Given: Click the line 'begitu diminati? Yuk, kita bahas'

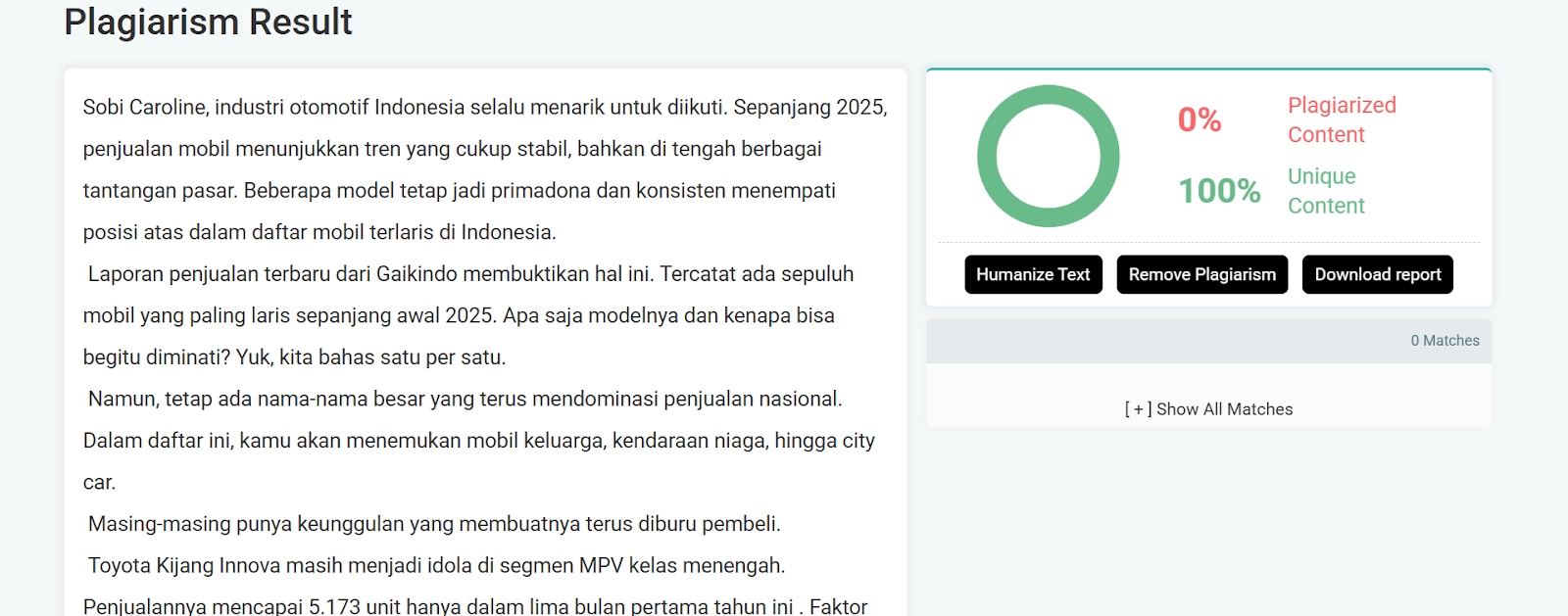Looking at the screenshot, I should tap(294, 357).
